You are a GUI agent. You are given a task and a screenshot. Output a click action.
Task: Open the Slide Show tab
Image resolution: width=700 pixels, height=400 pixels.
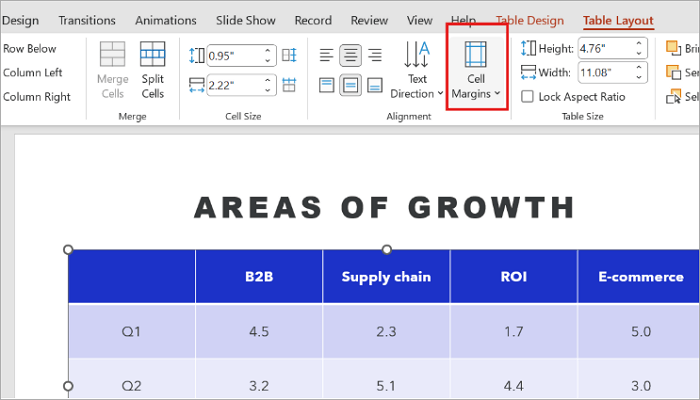[246, 21]
